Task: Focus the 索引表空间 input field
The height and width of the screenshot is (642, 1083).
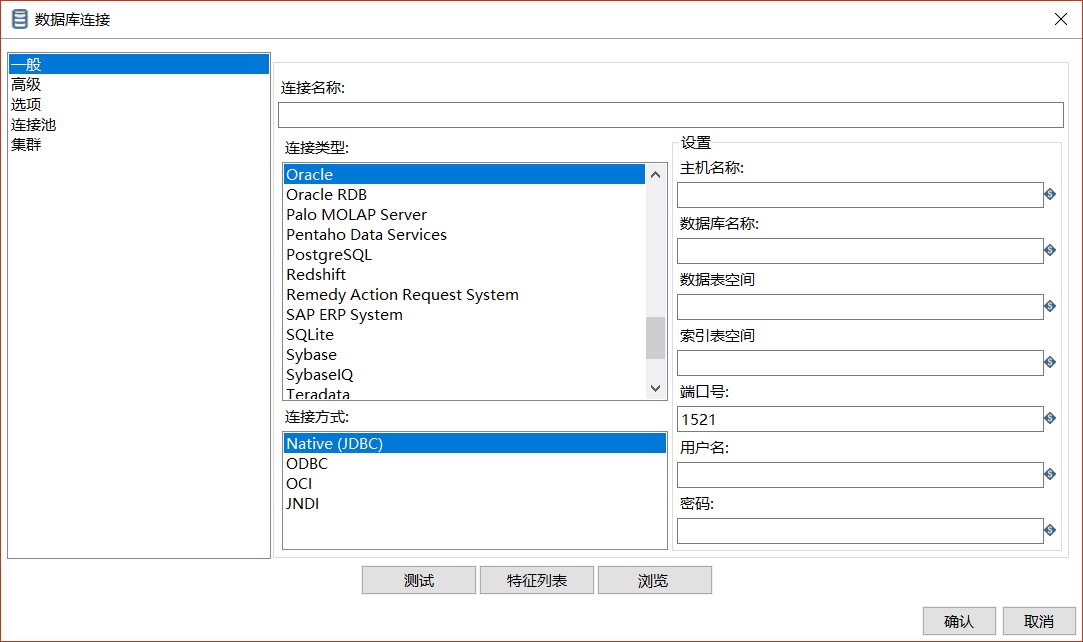Action: coord(860,362)
